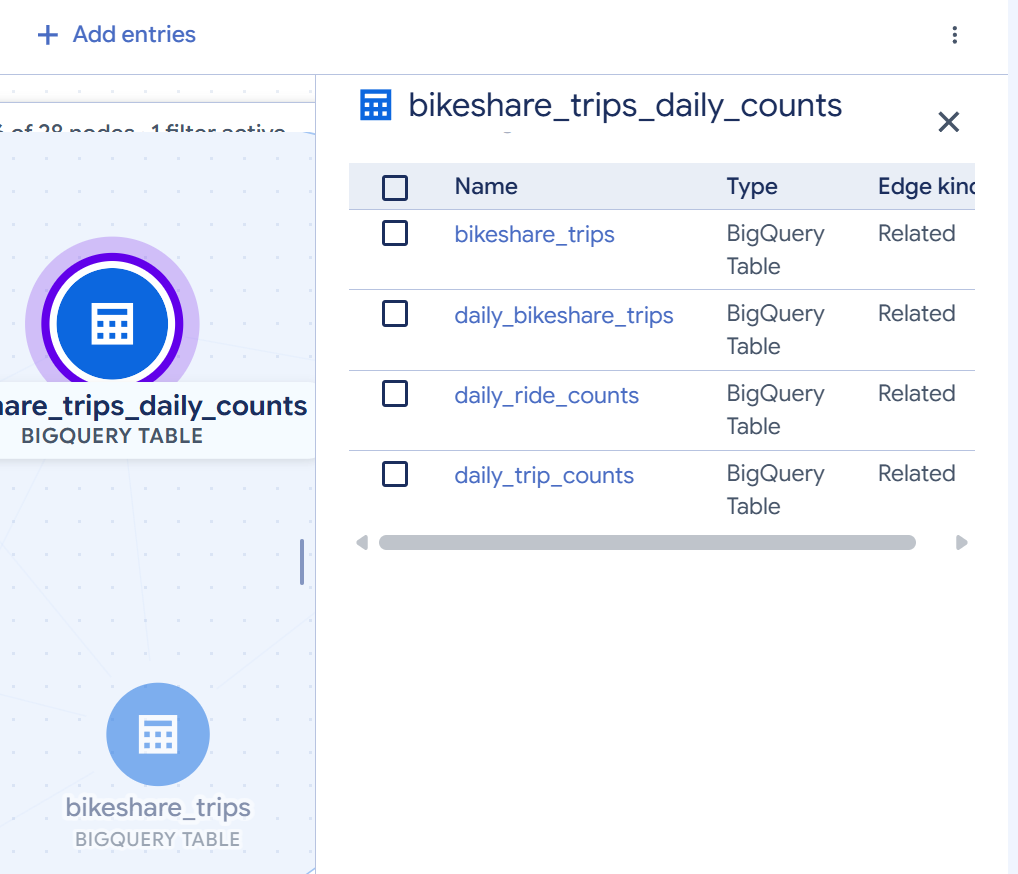Check the bikeshare_trips row checkbox
Viewport: 1018px width, 874px height.
pyautogui.click(x=395, y=233)
